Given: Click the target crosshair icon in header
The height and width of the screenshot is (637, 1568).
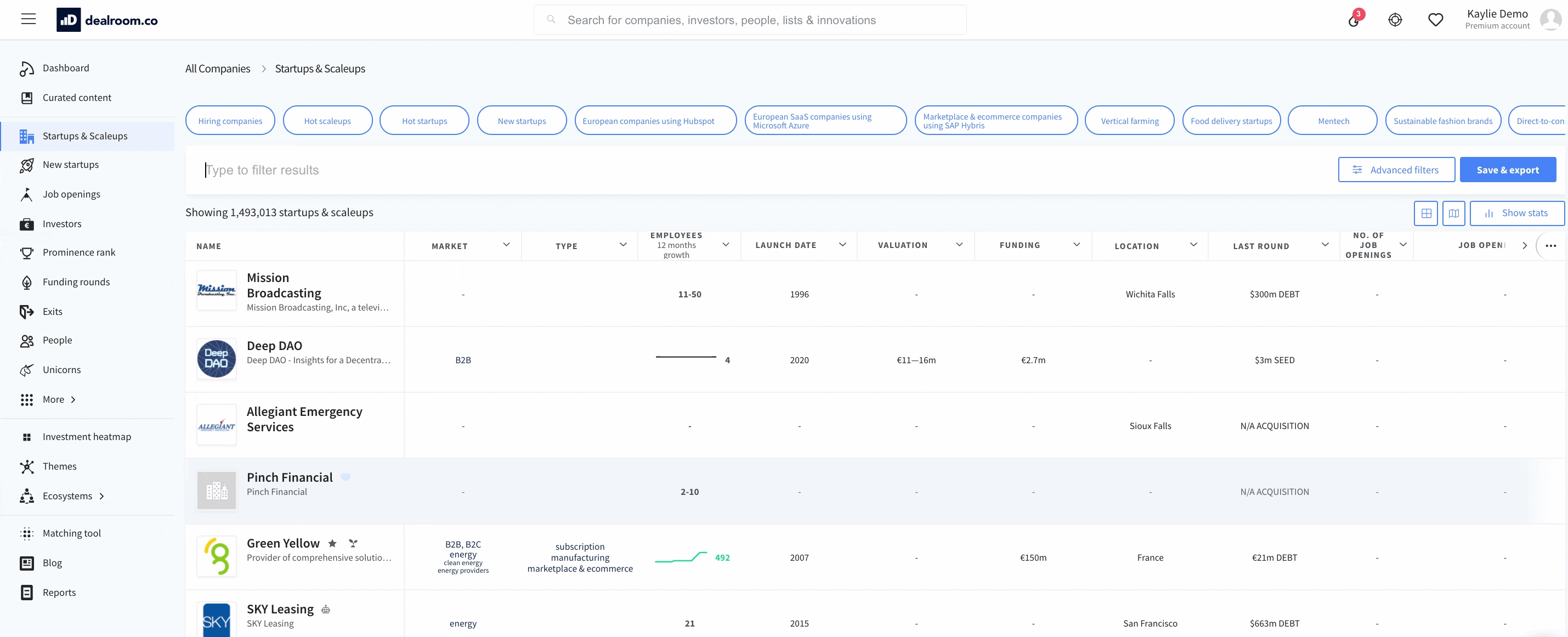Looking at the screenshot, I should 1395,20.
